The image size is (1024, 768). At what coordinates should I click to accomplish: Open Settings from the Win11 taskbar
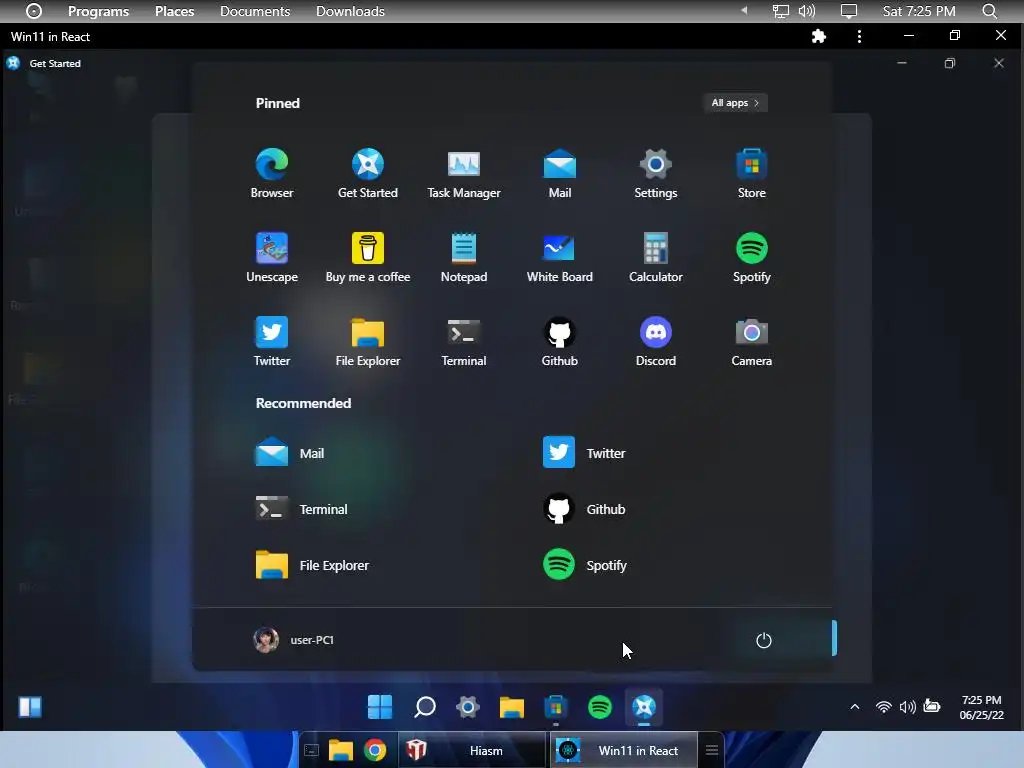[468, 707]
